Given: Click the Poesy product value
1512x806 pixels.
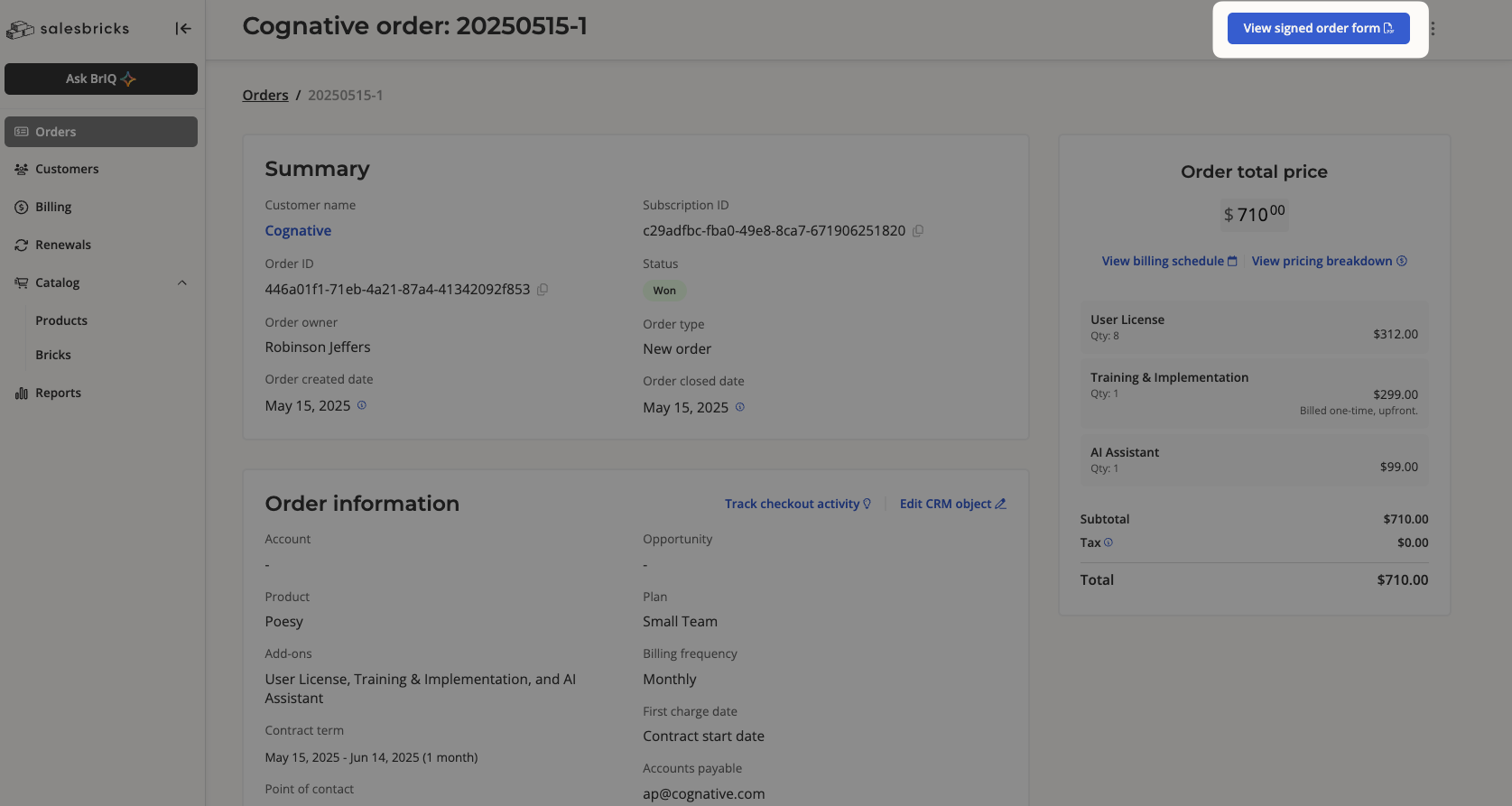Looking at the screenshot, I should 284,622.
